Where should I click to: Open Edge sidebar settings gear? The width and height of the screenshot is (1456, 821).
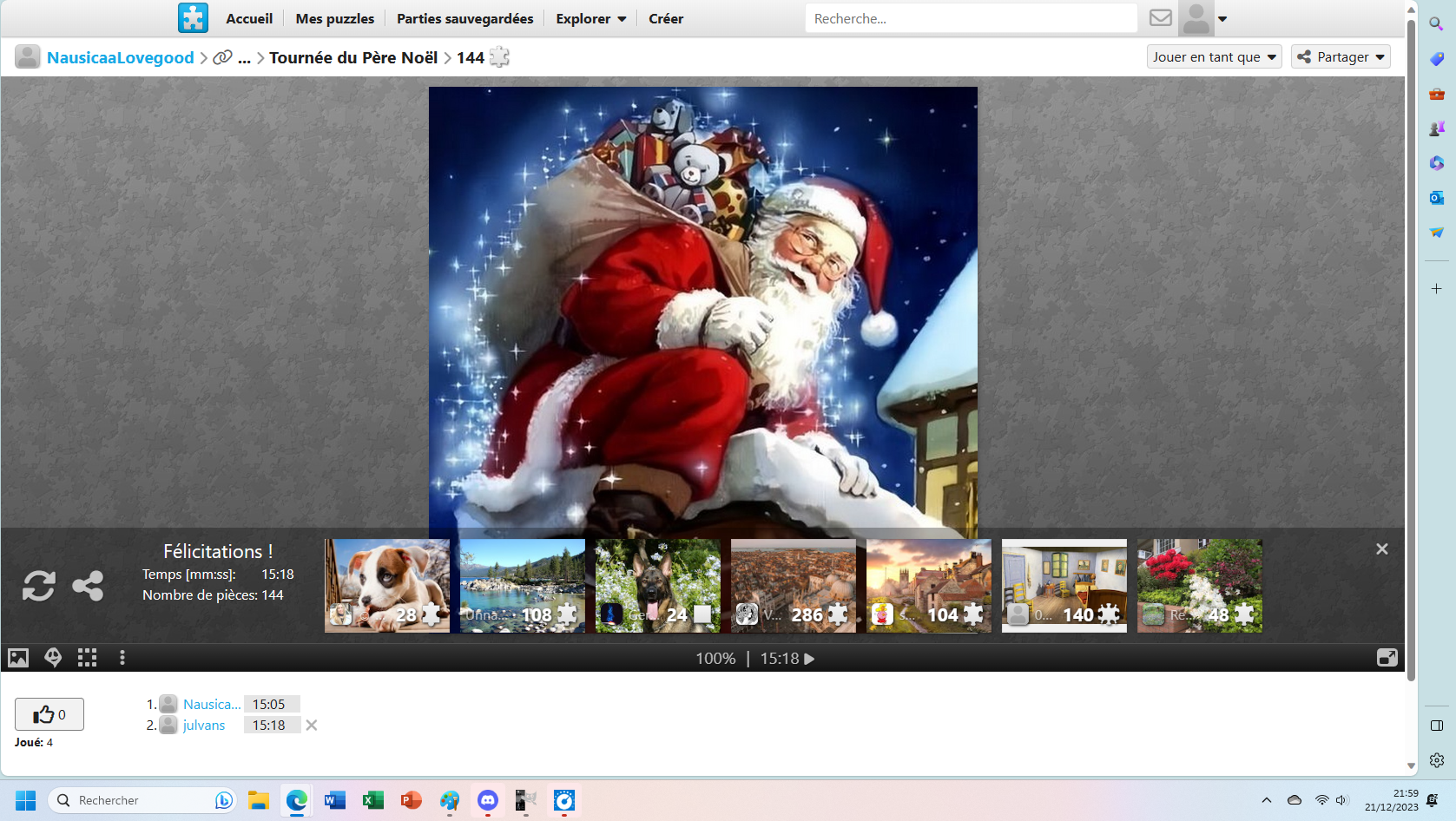point(1437,760)
